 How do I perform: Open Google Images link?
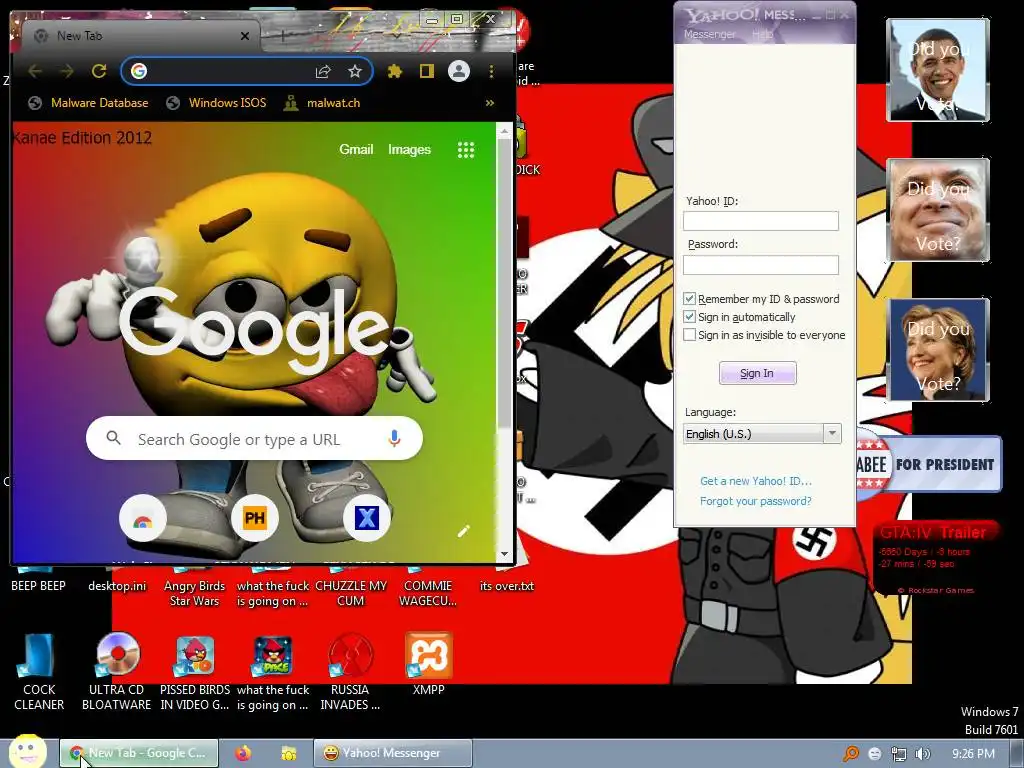click(x=409, y=150)
